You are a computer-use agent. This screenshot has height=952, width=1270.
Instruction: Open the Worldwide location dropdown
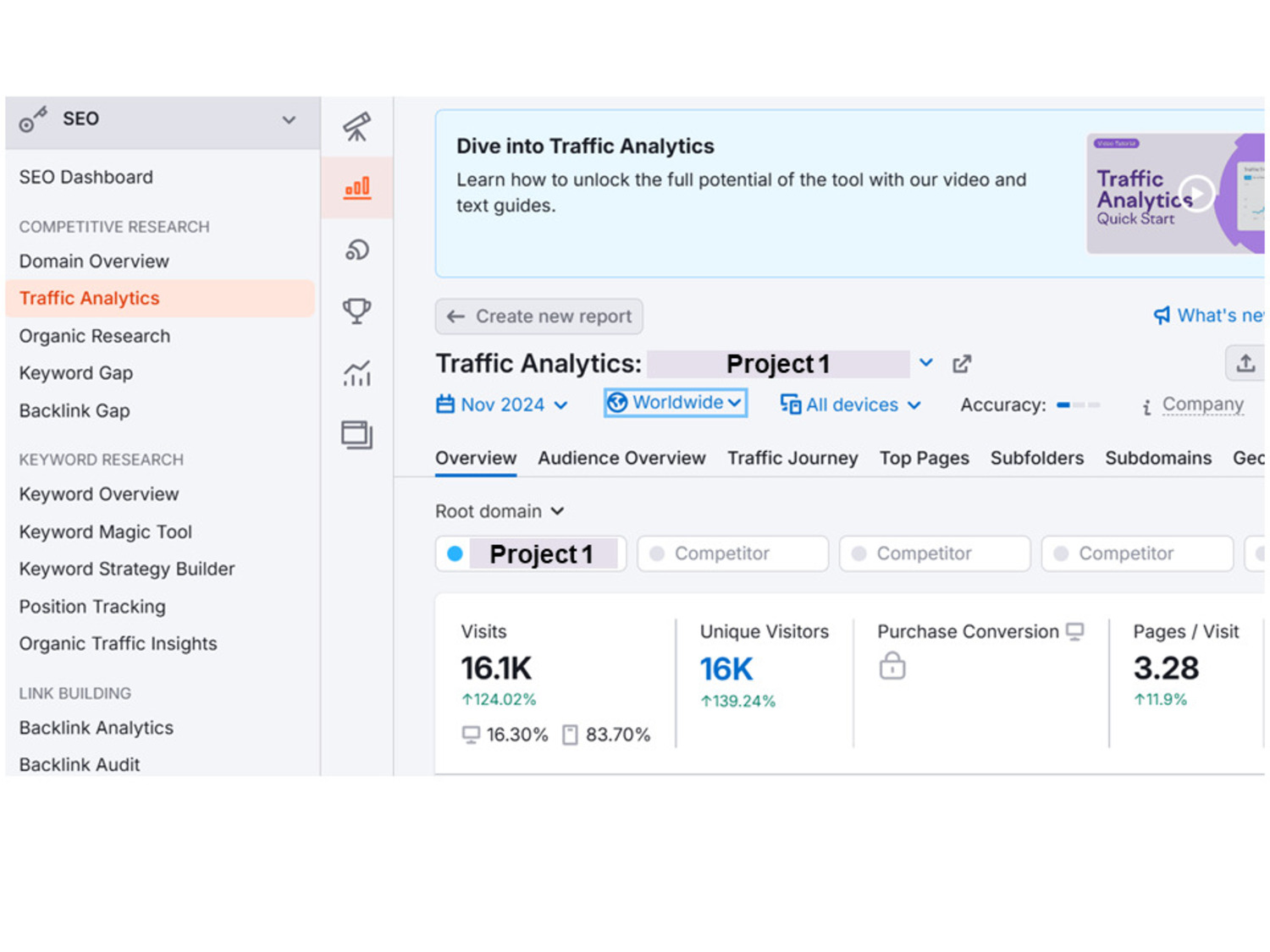pos(675,403)
